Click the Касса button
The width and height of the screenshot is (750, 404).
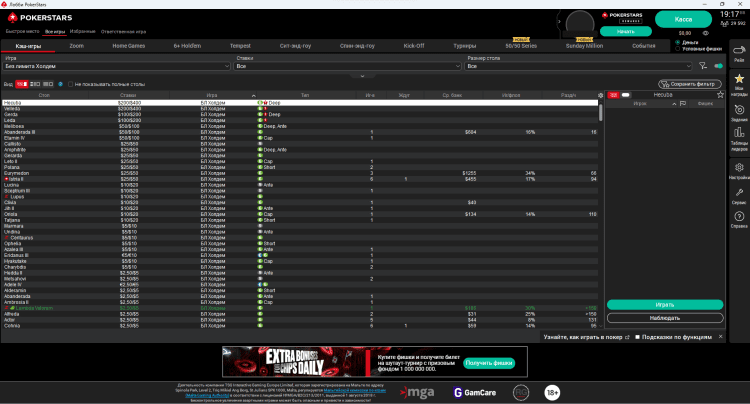[683, 20]
